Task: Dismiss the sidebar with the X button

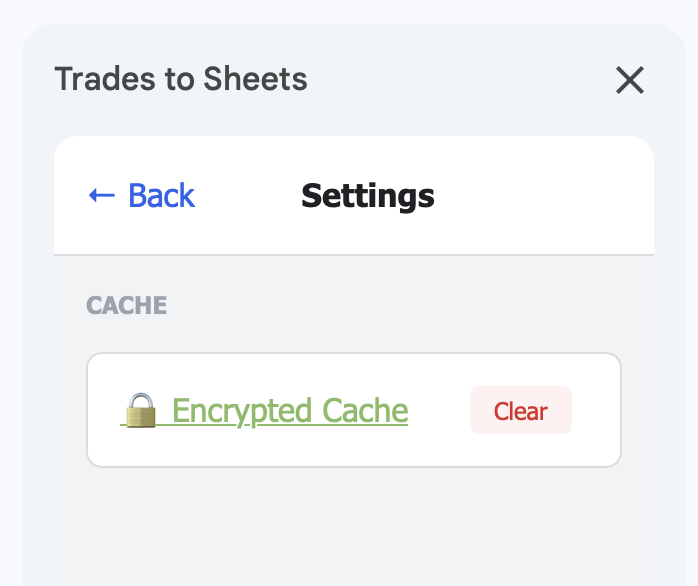Action: pos(629,80)
